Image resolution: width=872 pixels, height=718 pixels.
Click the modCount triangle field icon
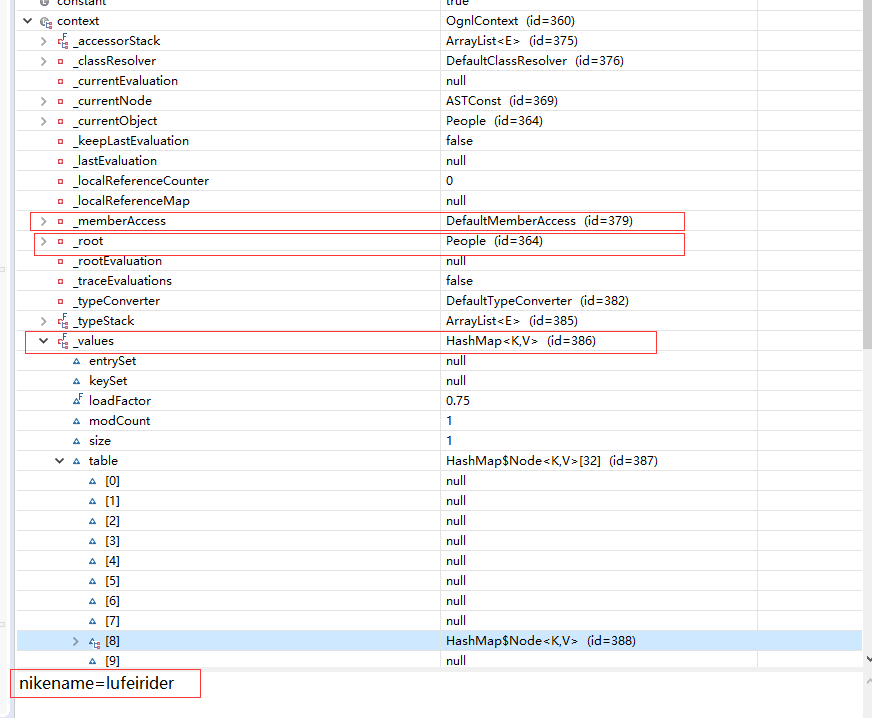tap(77, 422)
